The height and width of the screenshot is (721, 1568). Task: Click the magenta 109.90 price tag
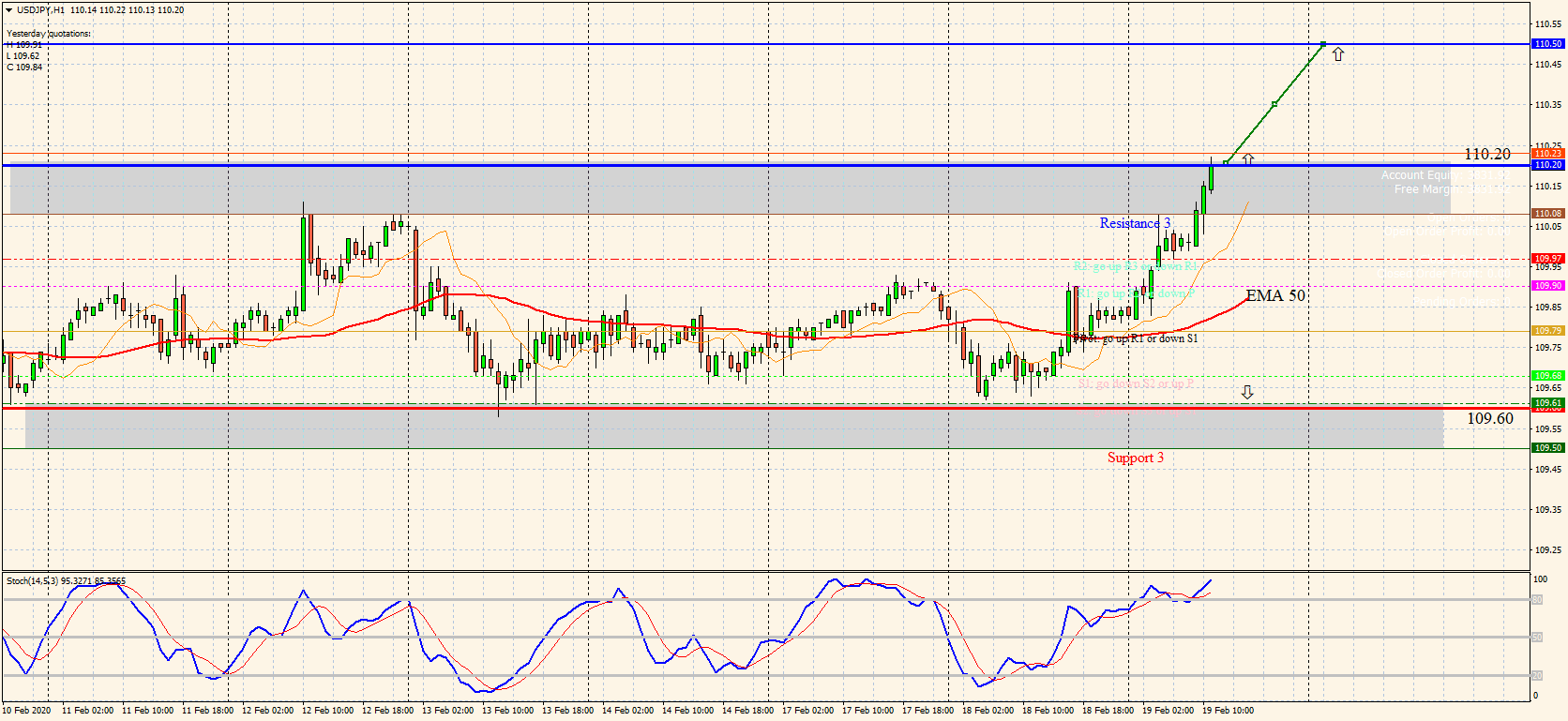(x=1547, y=286)
